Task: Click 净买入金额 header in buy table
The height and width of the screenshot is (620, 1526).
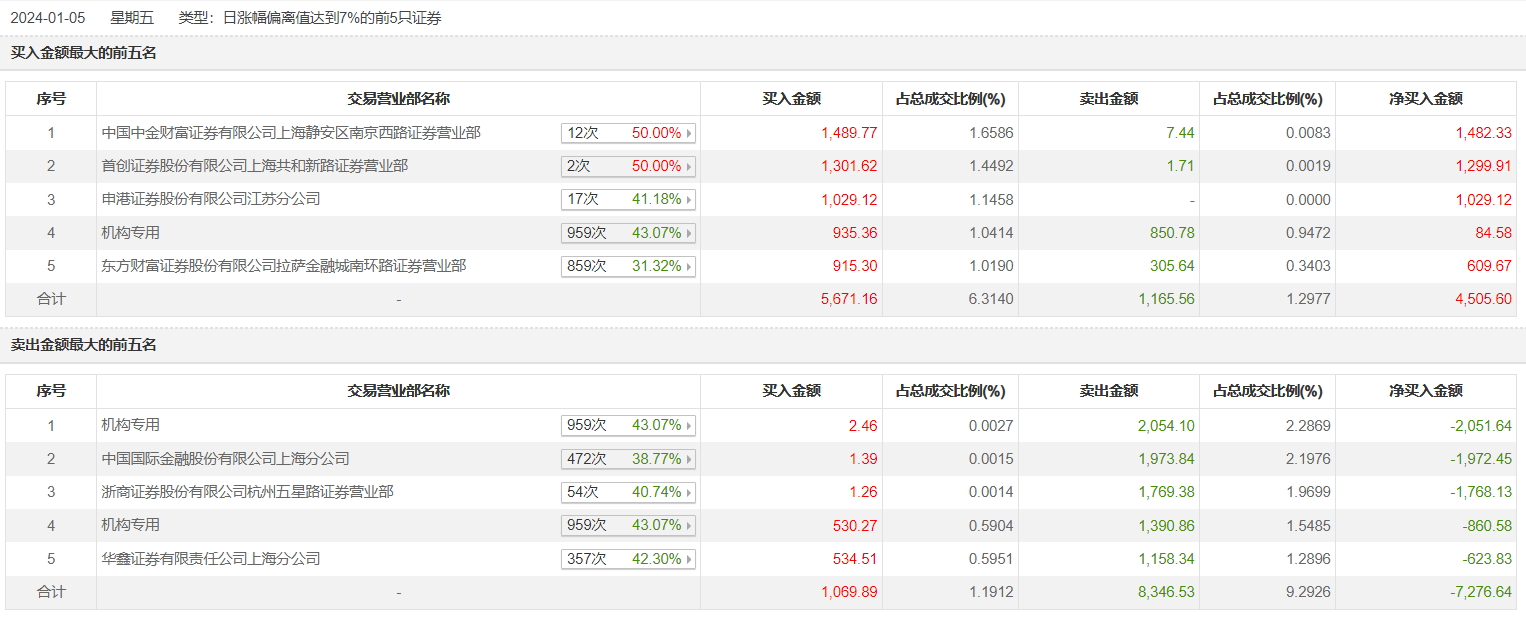Action: [1425, 99]
